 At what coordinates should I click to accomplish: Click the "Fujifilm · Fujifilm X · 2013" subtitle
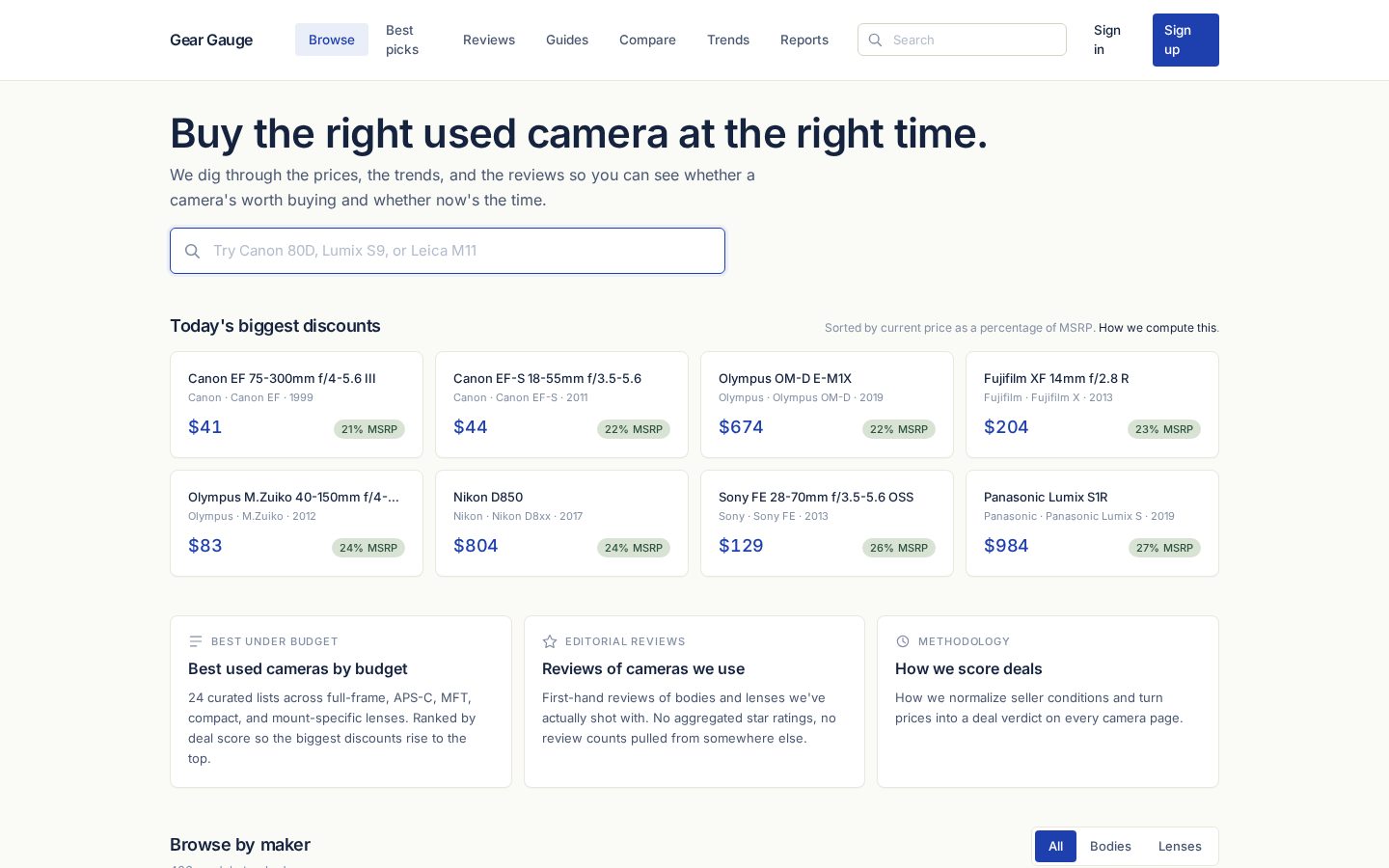tap(1049, 397)
